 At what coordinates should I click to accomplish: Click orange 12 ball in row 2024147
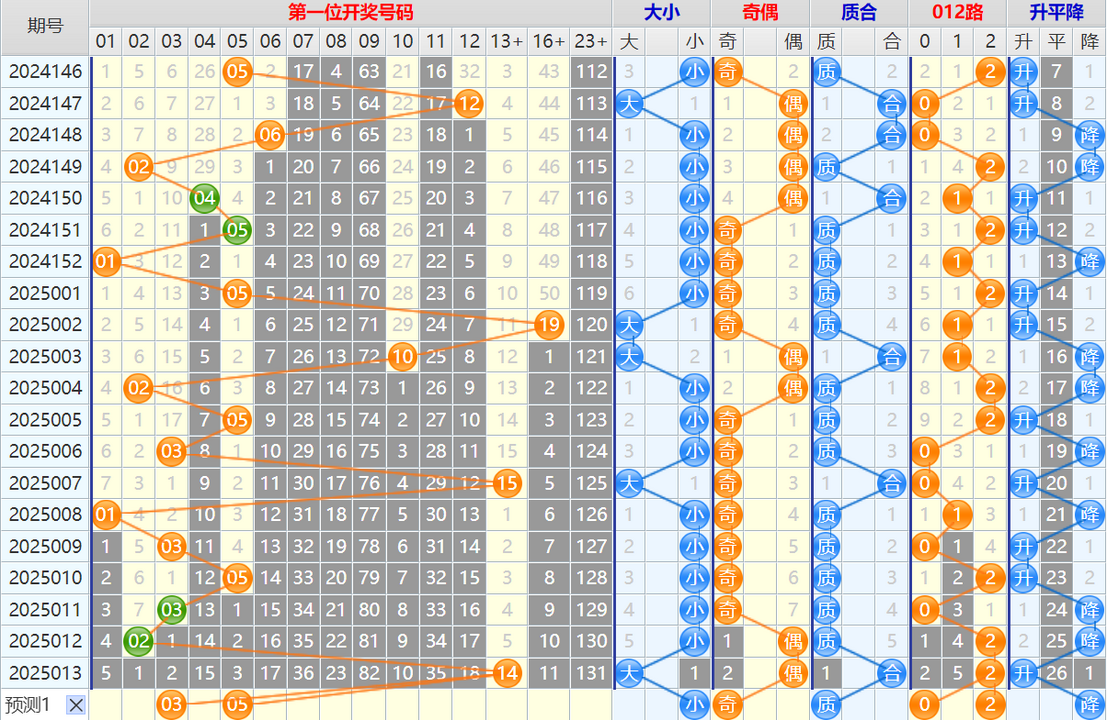(469, 104)
